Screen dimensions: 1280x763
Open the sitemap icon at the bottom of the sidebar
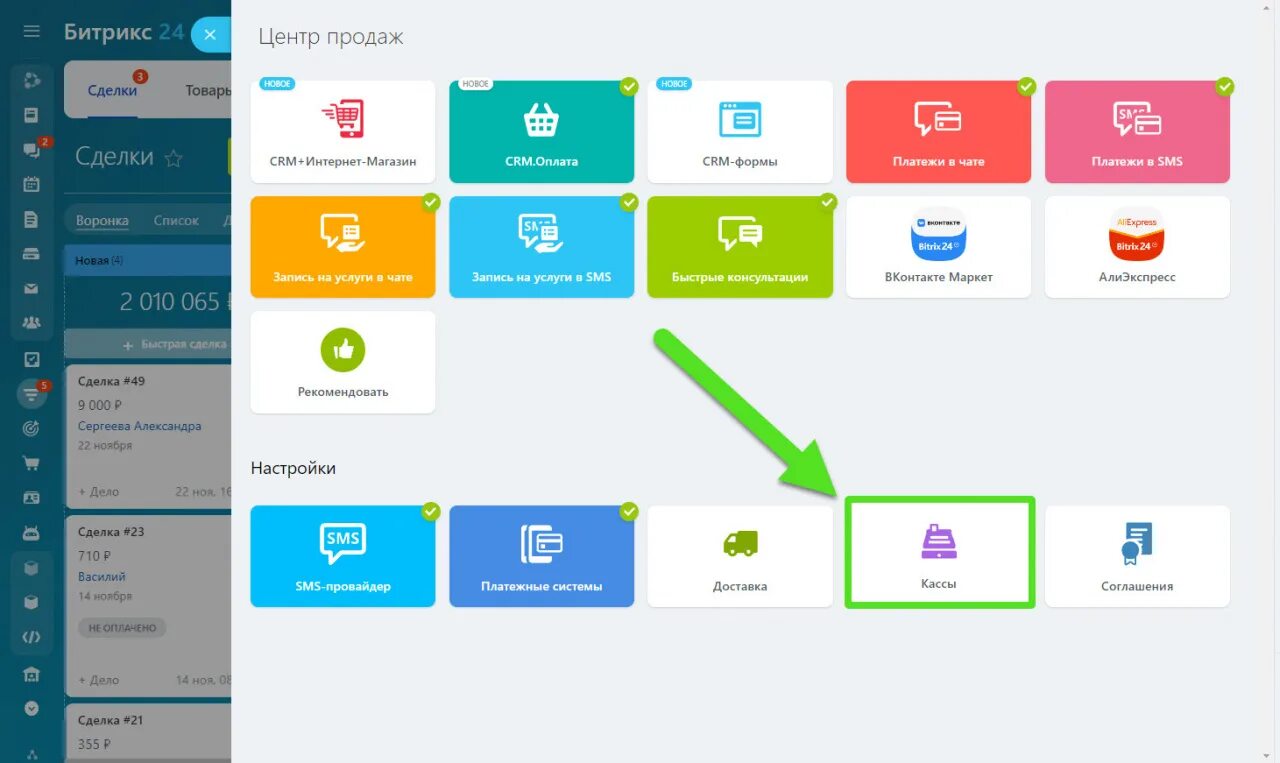31,755
